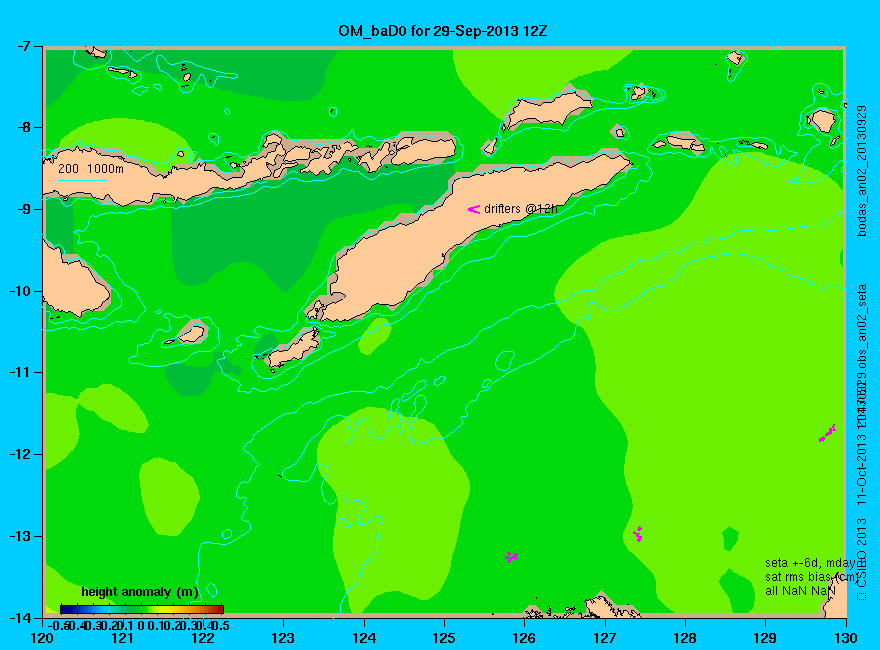Click longitude tick label "128"
Image resolution: width=880 pixels, height=650 pixels.
[685, 638]
